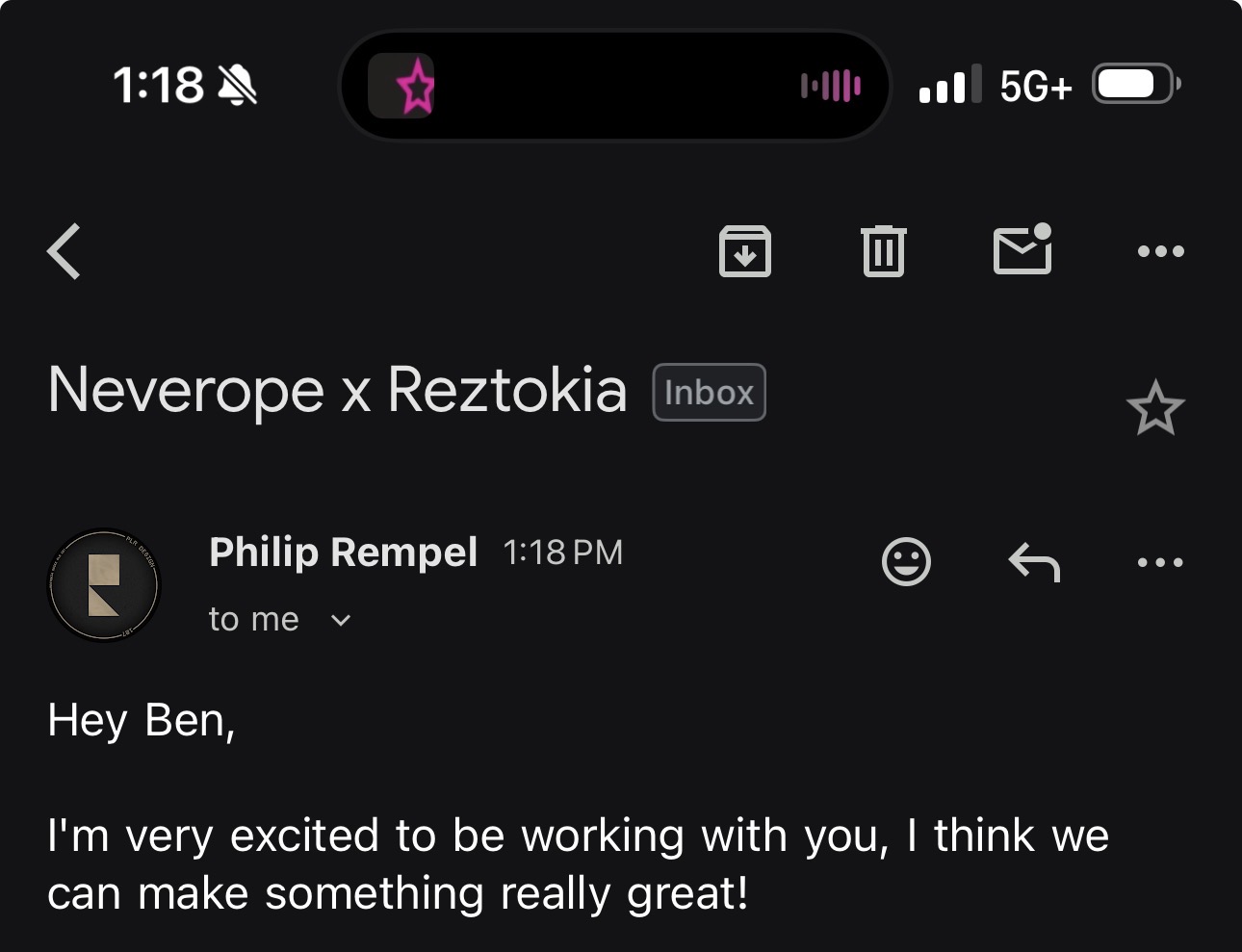1242x952 pixels.
Task: Tap the audio waveform indicator
Action: 830,86
